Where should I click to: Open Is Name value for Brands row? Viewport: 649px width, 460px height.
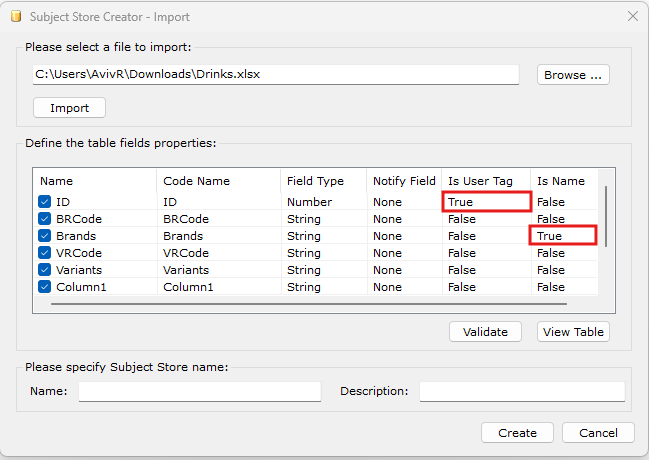pyautogui.click(x=563, y=236)
